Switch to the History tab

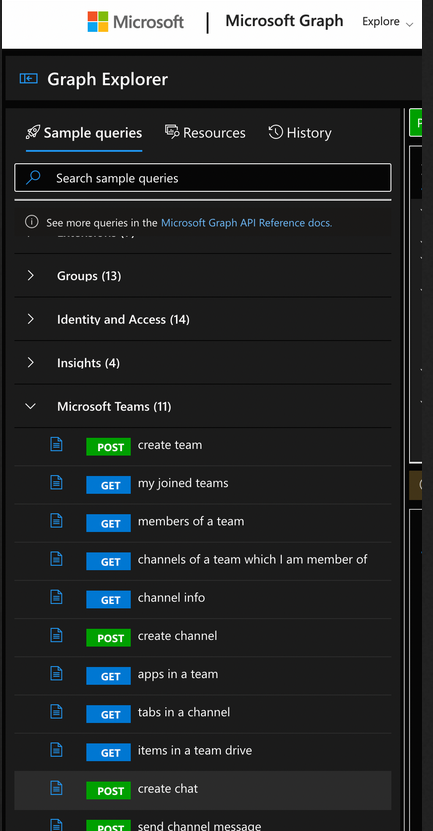tap(300, 132)
